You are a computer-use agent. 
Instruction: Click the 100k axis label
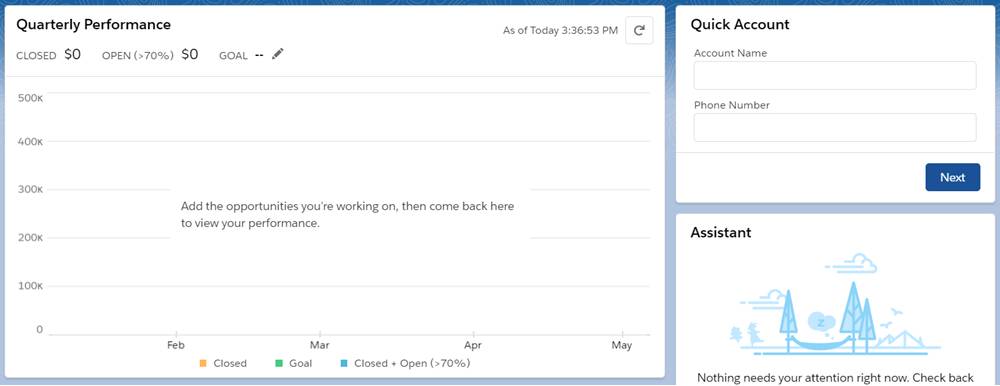click(x=31, y=286)
